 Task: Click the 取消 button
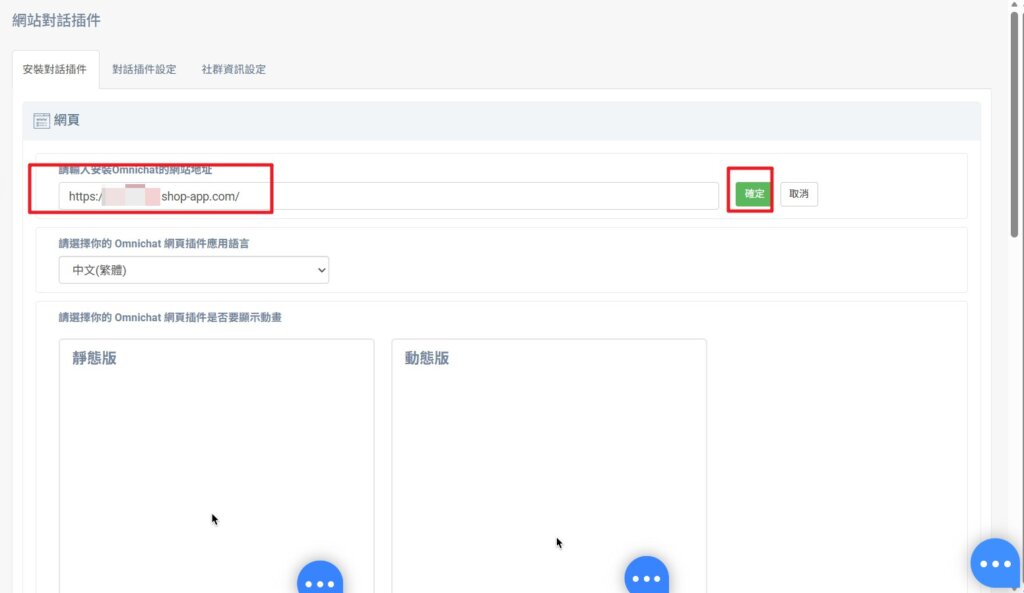click(x=798, y=194)
